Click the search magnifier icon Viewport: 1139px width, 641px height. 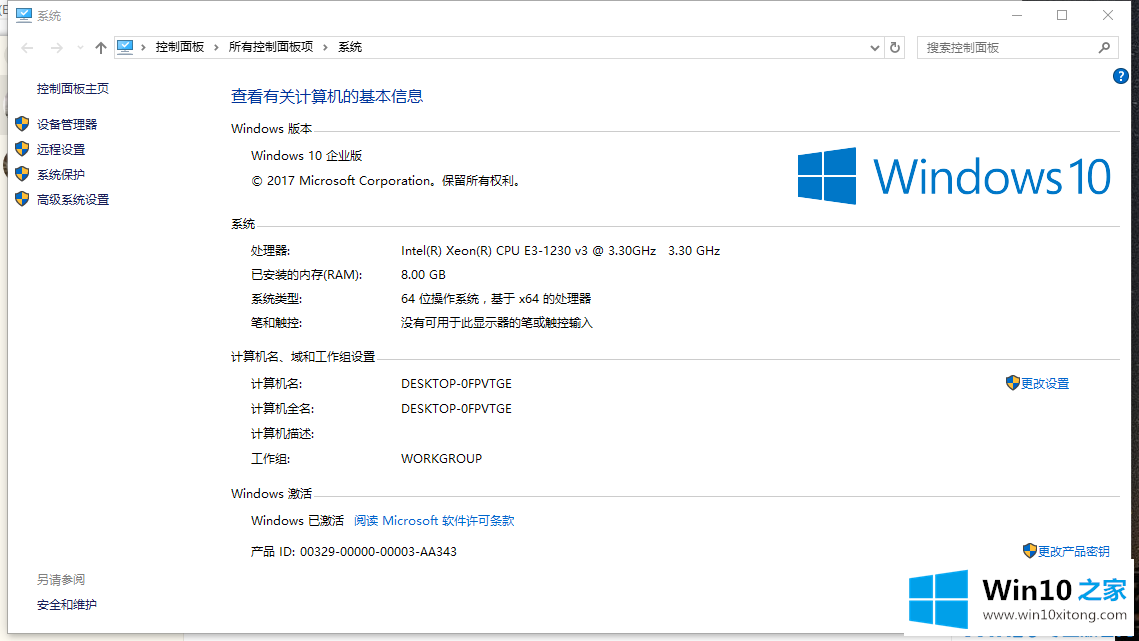click(x=1104, y=48)
